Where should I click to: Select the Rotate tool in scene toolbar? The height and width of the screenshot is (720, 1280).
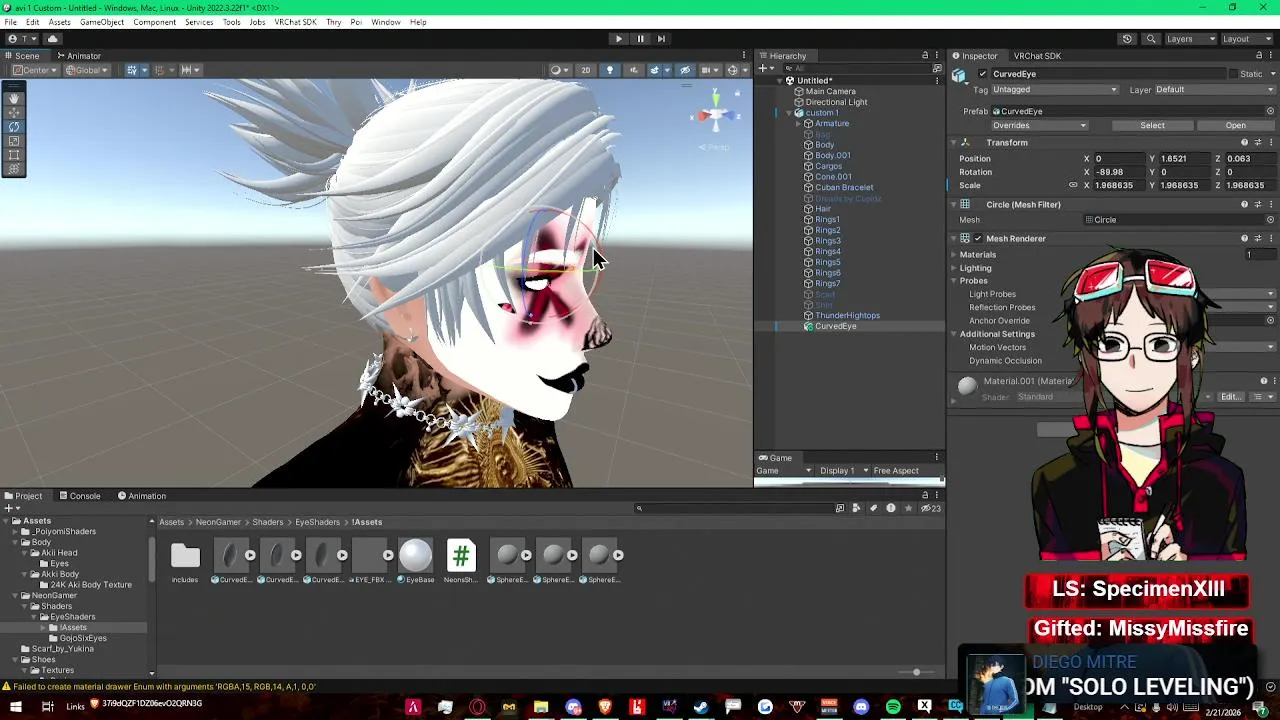pos(14,127)
